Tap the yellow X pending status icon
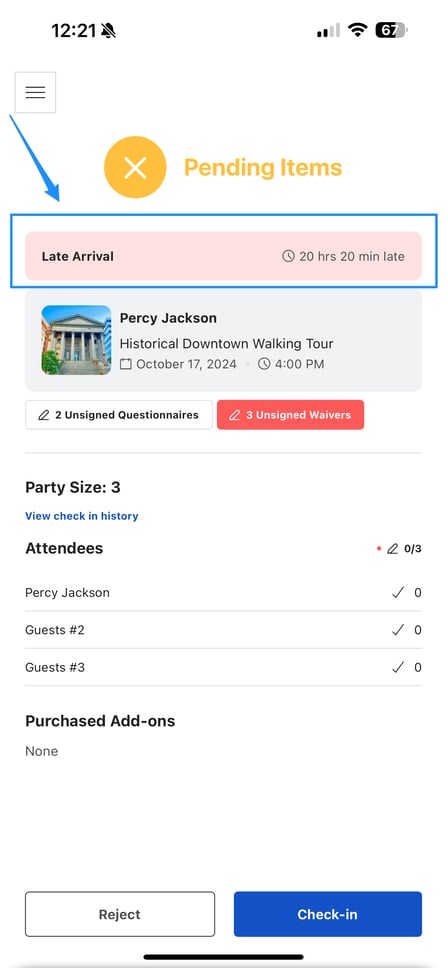This screenshot has width=447, height=968. pos(135,167)
